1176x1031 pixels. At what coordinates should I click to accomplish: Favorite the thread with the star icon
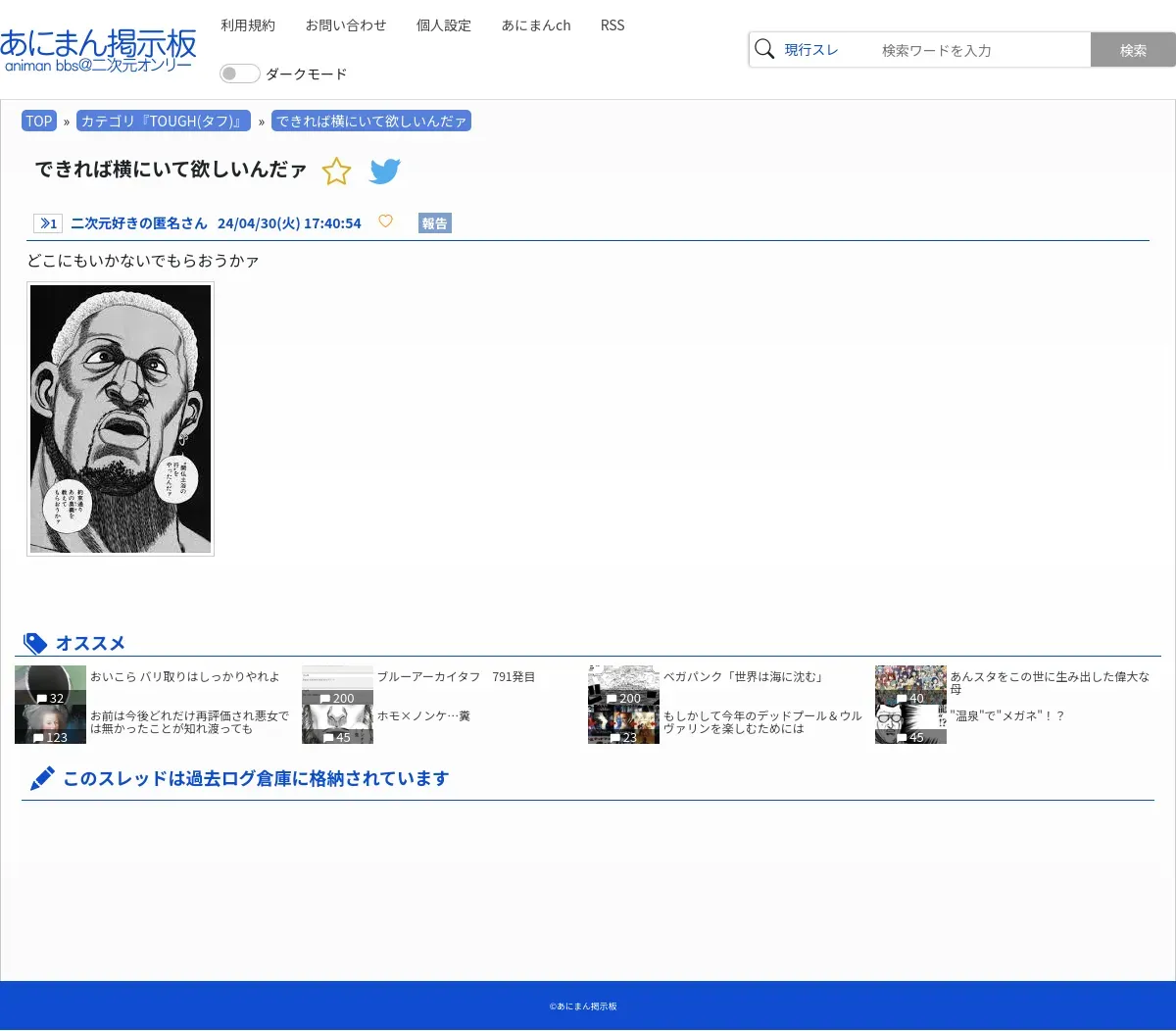pyautogui.click(x=336, y=172)
